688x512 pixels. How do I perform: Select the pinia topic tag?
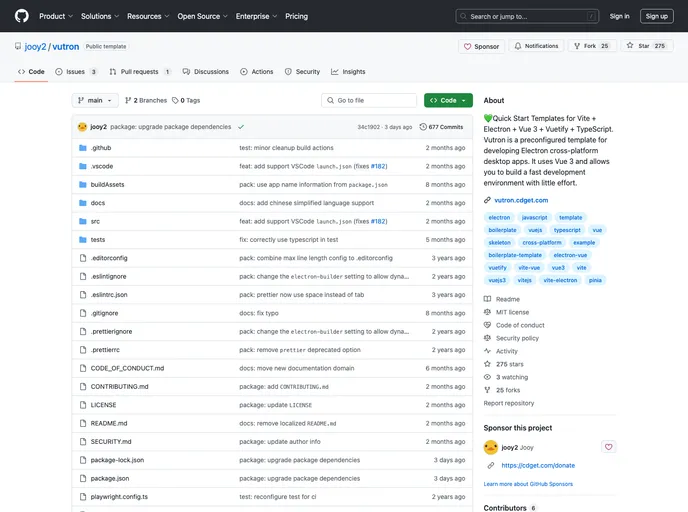595,280
